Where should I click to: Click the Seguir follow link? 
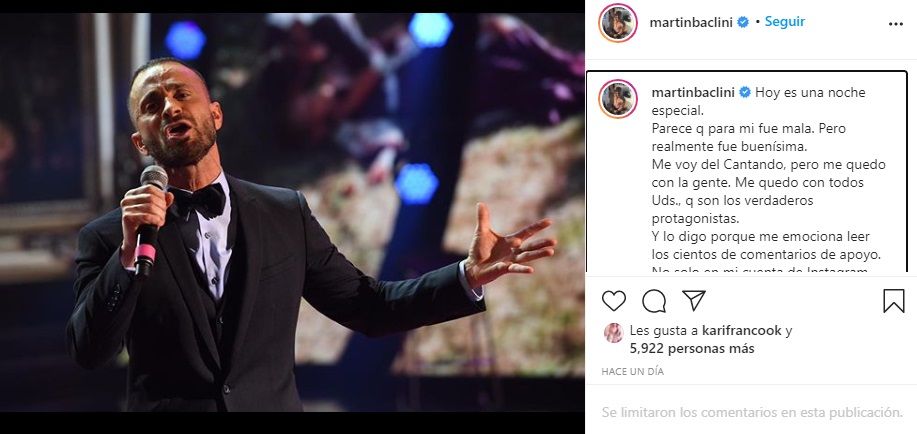(x=785, y=22)
